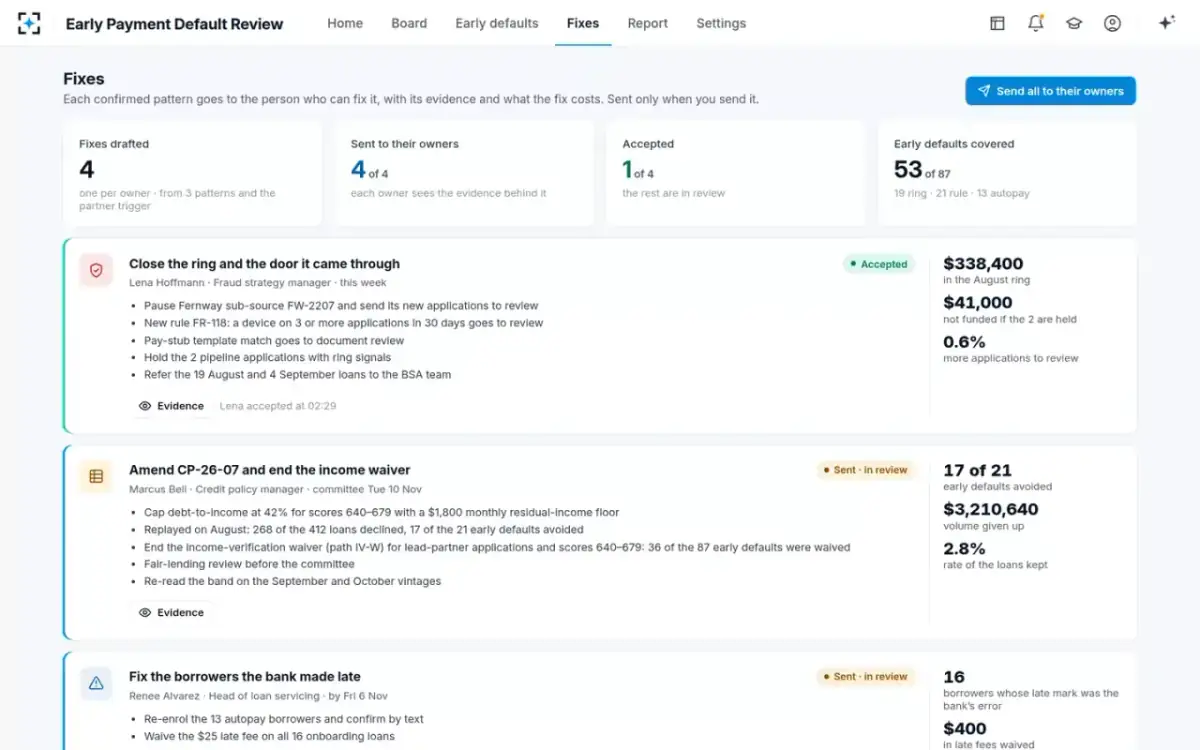This screenshot has width=1200, height=750.
Task: Open the graduation cap learning icon
Action: 1074,23
